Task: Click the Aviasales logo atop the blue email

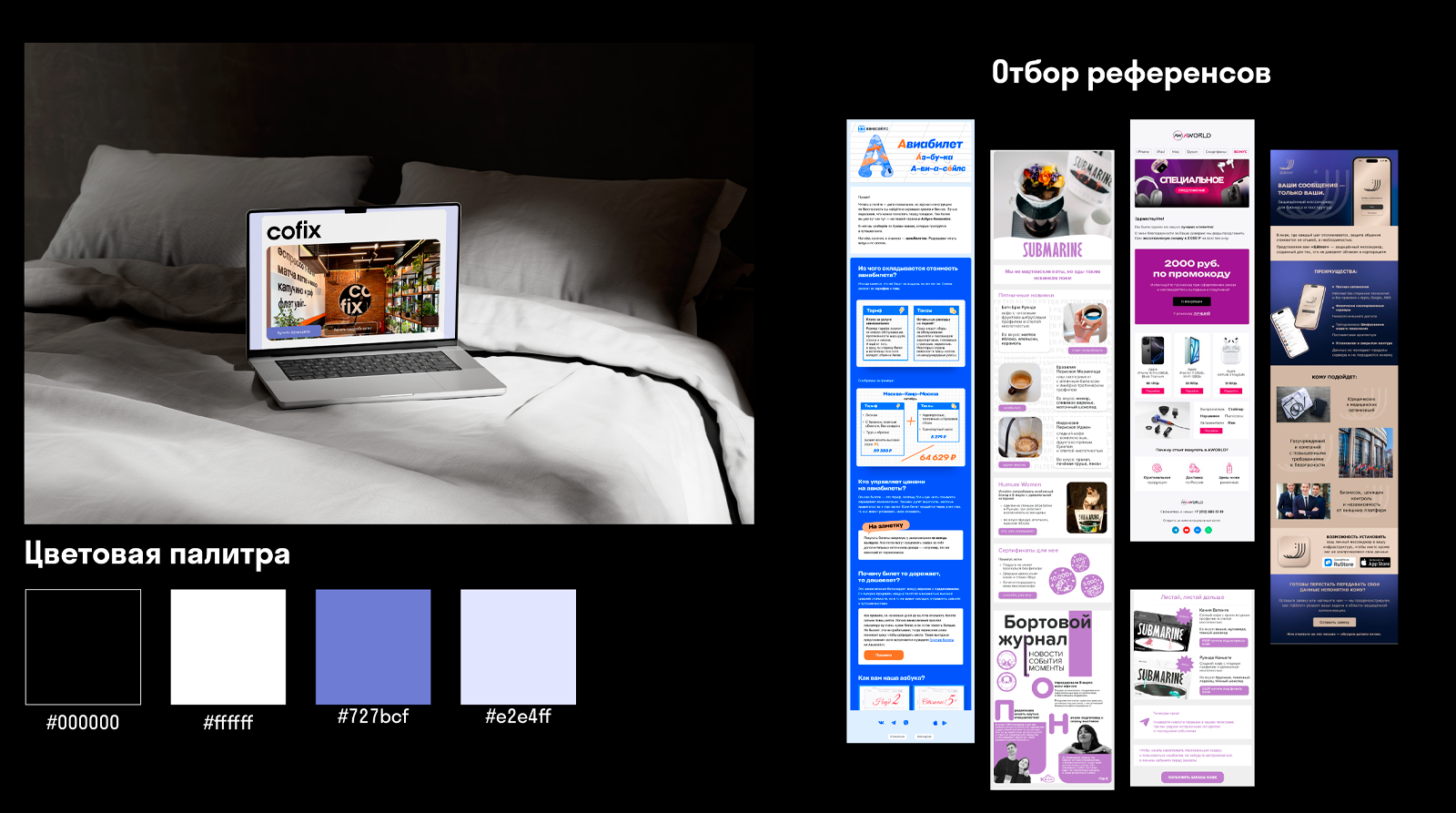Action: 873,128
